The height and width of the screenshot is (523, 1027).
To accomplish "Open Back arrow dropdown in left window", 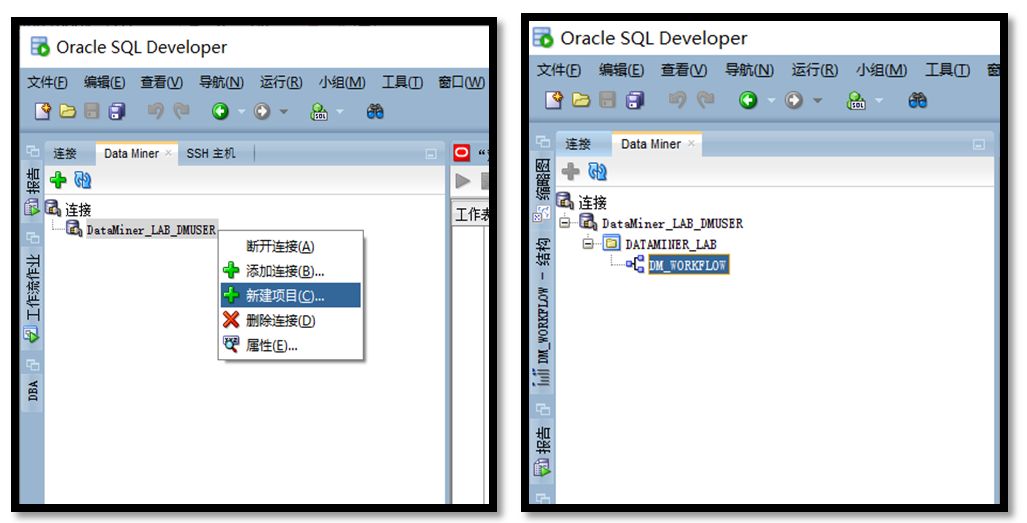I will 241,112.
